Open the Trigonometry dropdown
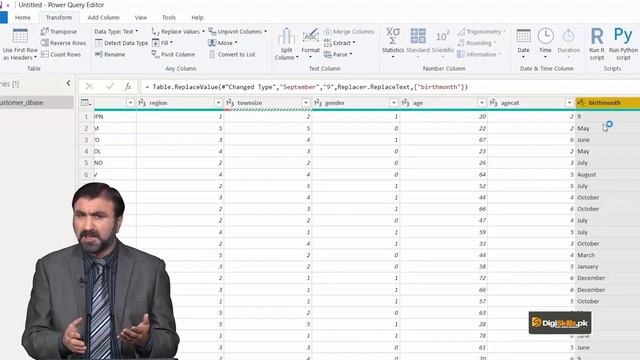640x360 pixels. [481, 31]
